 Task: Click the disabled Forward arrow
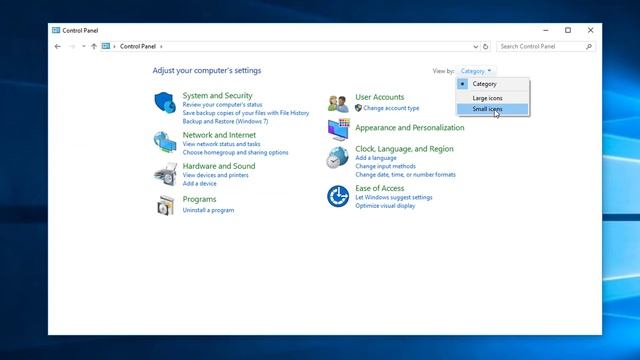(x=72, y=47)
